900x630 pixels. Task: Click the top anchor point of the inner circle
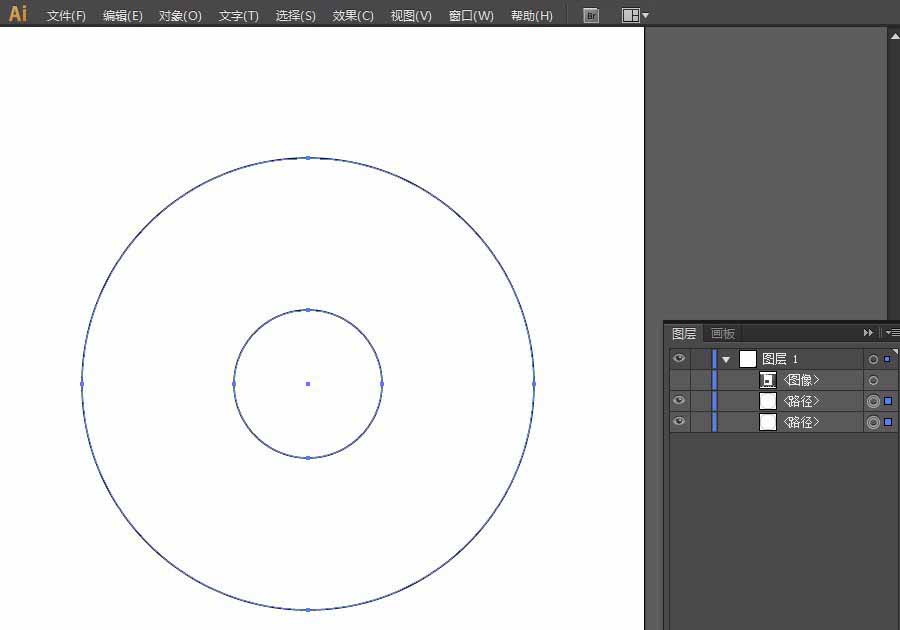(x=308, y=310)
